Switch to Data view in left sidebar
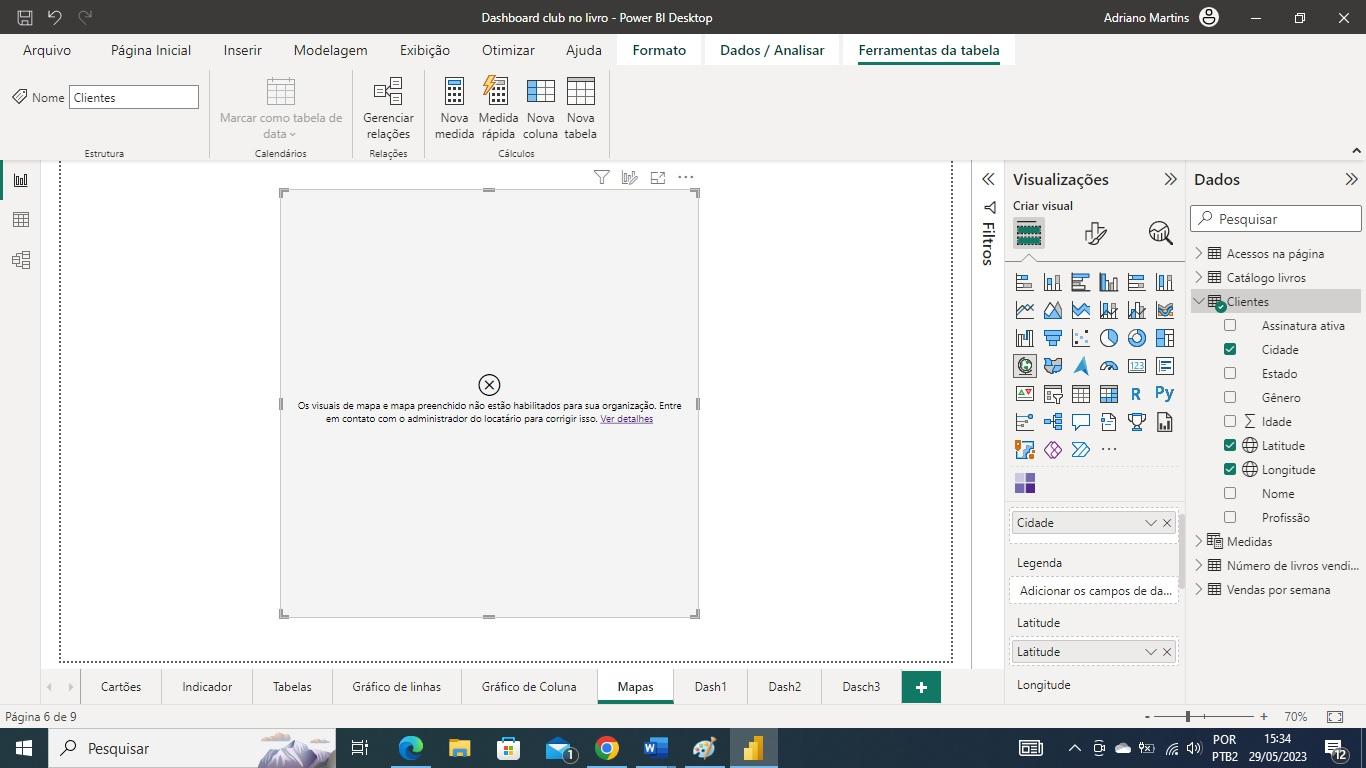 (x=20, y=220)
